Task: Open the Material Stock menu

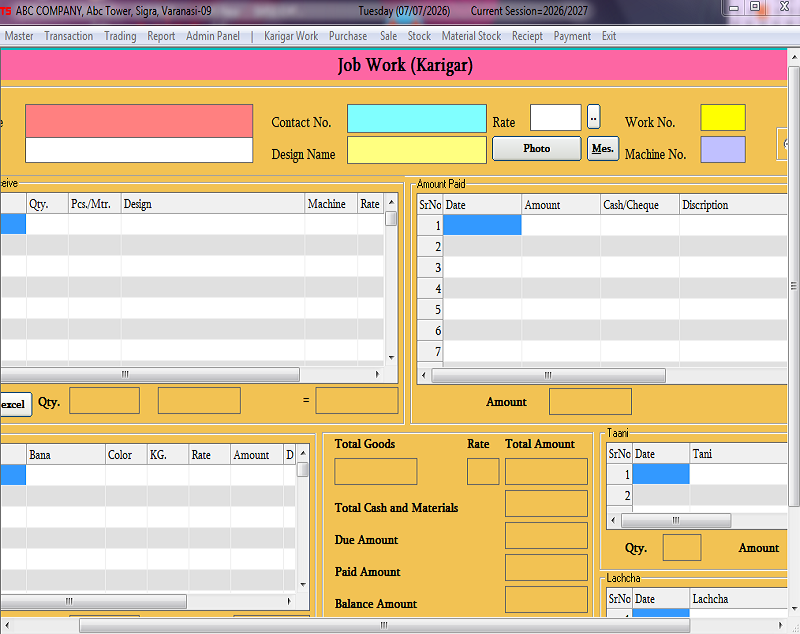Action: click(x=471, y=36)
